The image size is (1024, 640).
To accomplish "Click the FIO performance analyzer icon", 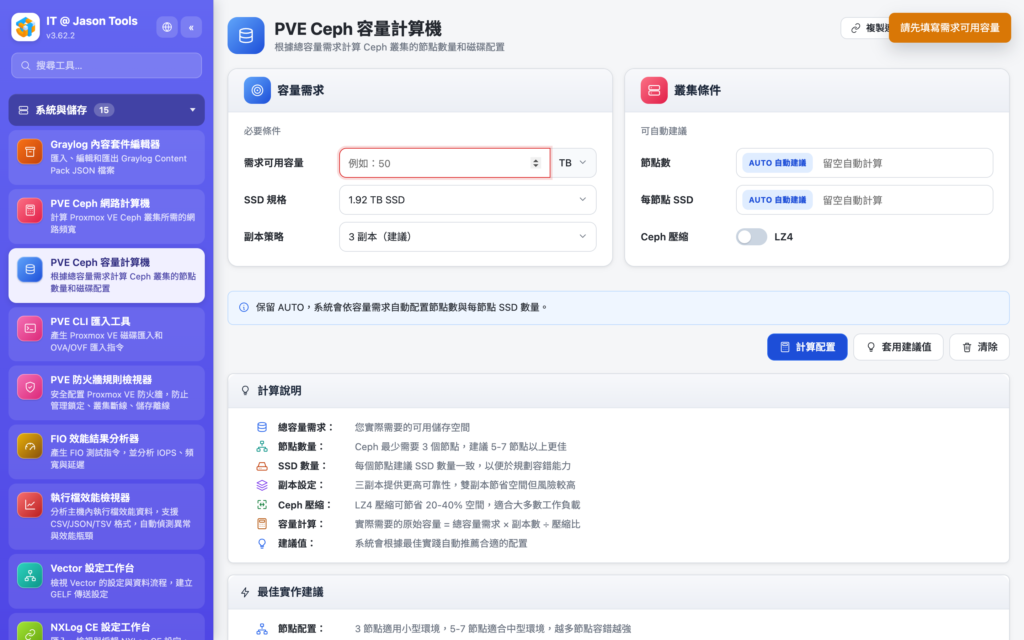I will point(29,446).
